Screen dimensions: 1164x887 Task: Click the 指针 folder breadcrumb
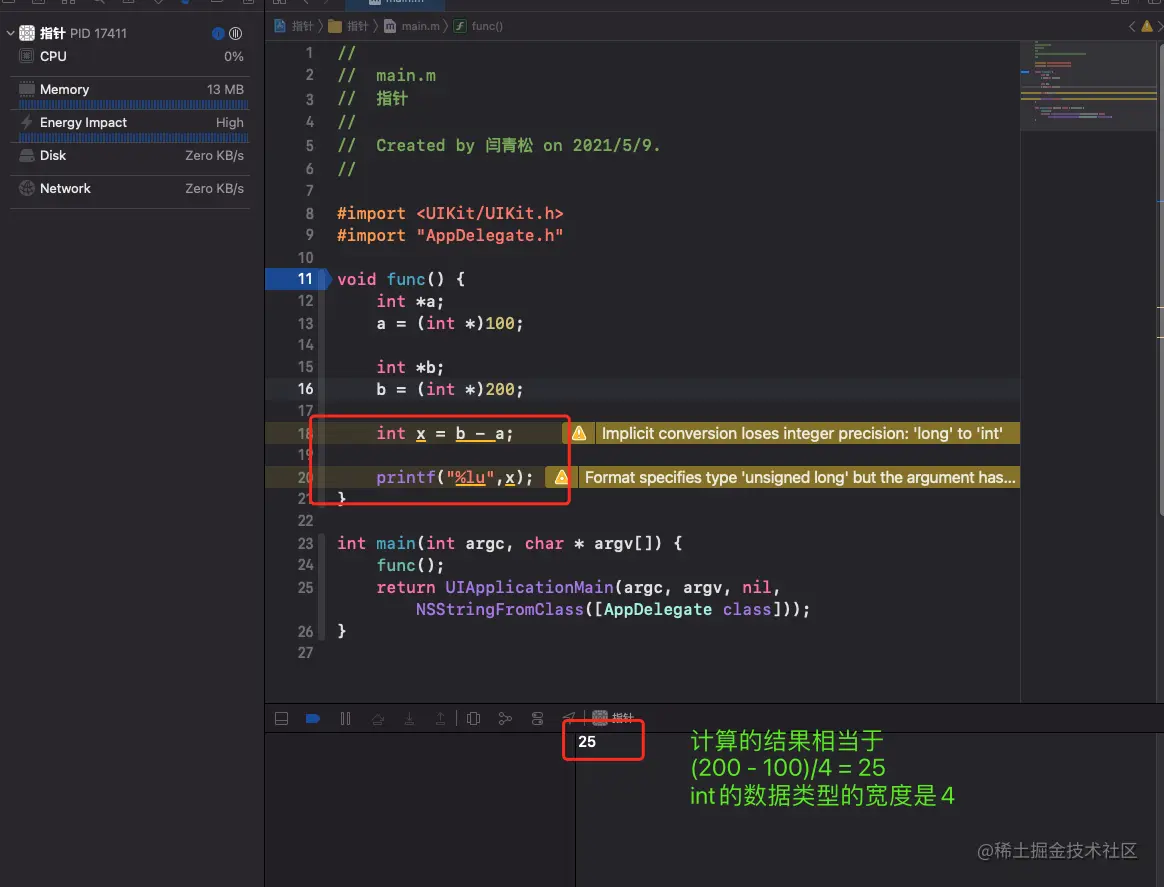(348, 26)
